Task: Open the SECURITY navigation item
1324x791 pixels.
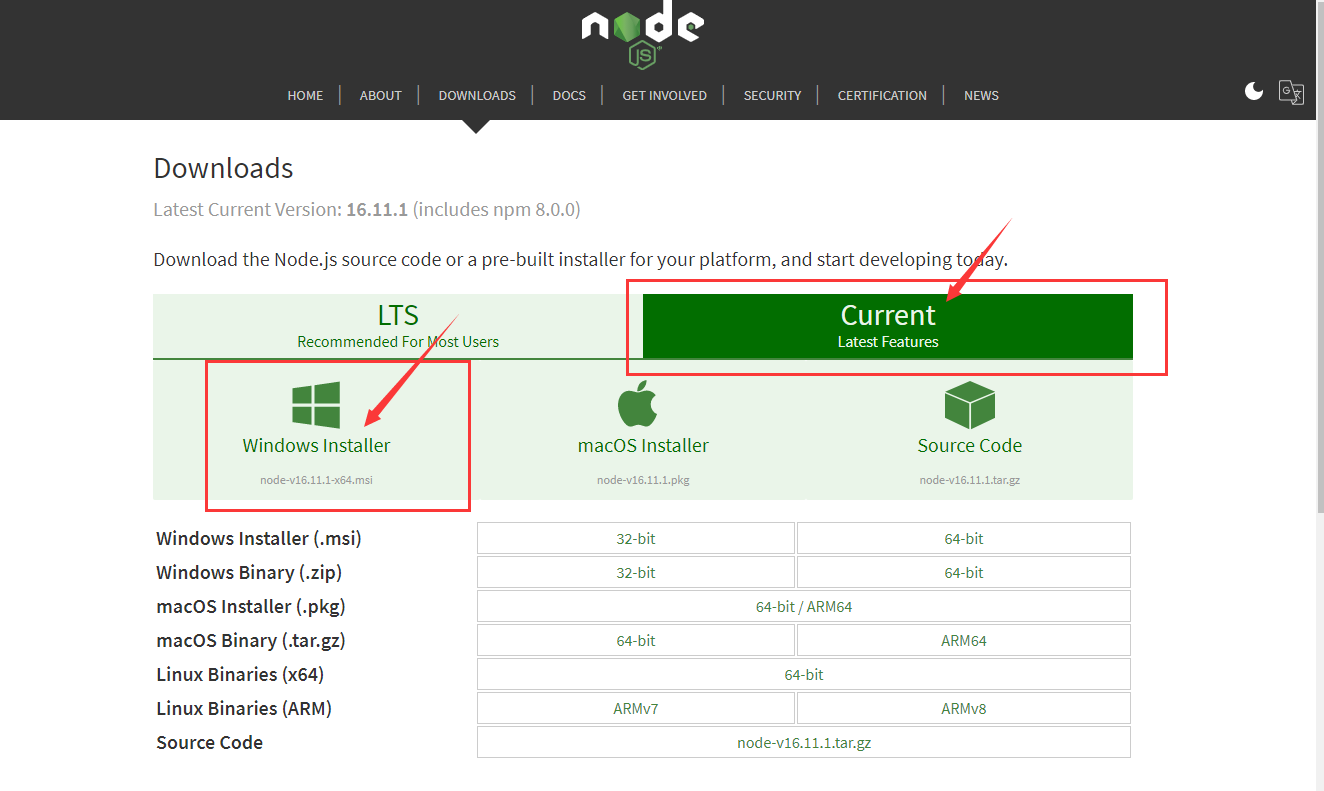Action: pyautogui.click(x=772, y=95)
